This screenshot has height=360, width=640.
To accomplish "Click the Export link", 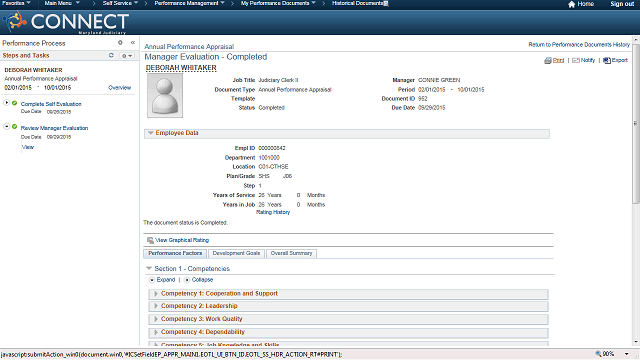I will pyautogui.click(x=620, y=60).
